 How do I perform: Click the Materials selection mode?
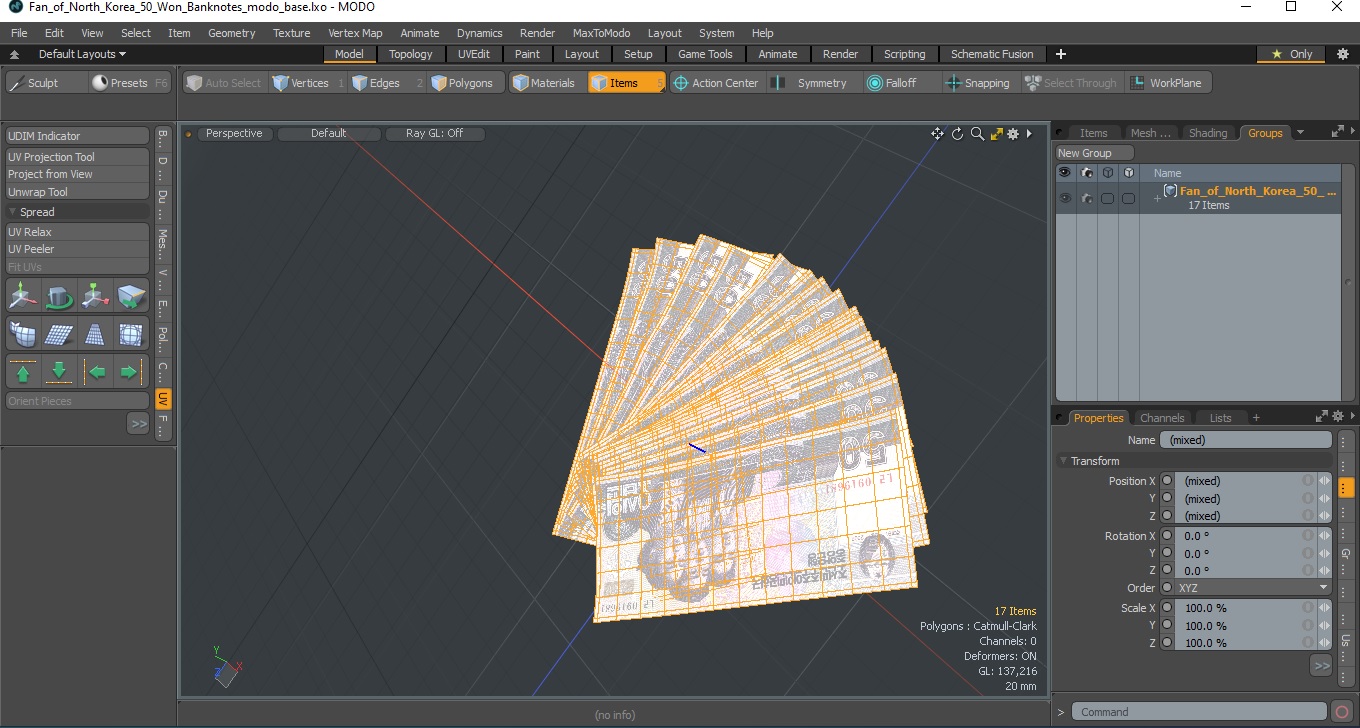tap(546, 83)
